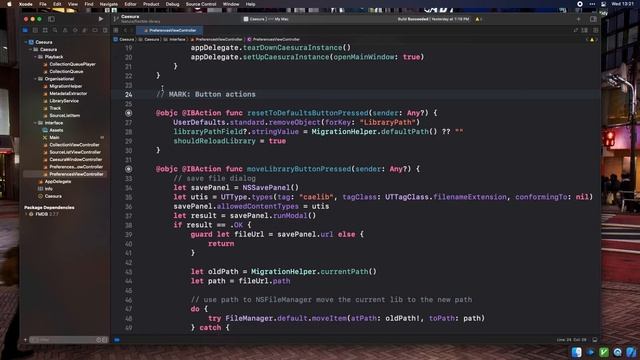Open CaesuraWindowController file
640x360 pixels.
76,160
